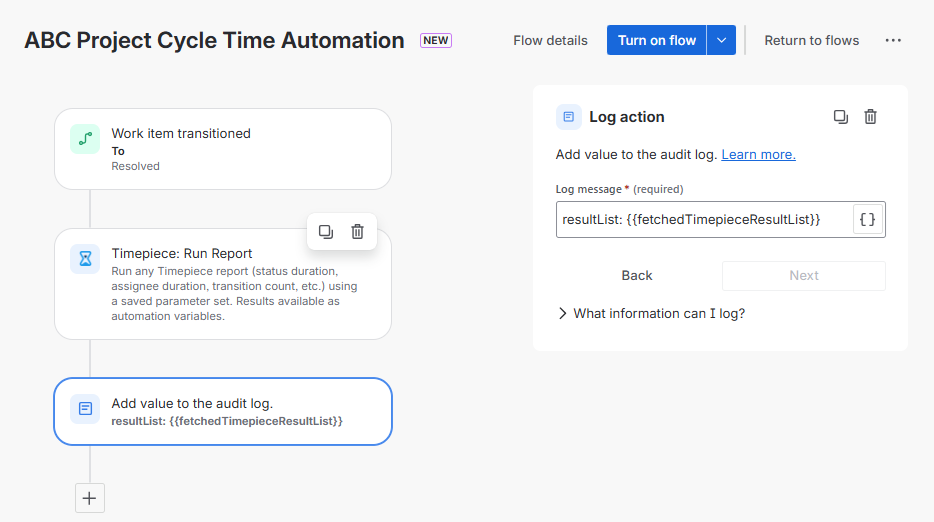934x522 pixels.
Task: Duplicate the Timepiece Run Report step
Action: [x=326, y=232]
